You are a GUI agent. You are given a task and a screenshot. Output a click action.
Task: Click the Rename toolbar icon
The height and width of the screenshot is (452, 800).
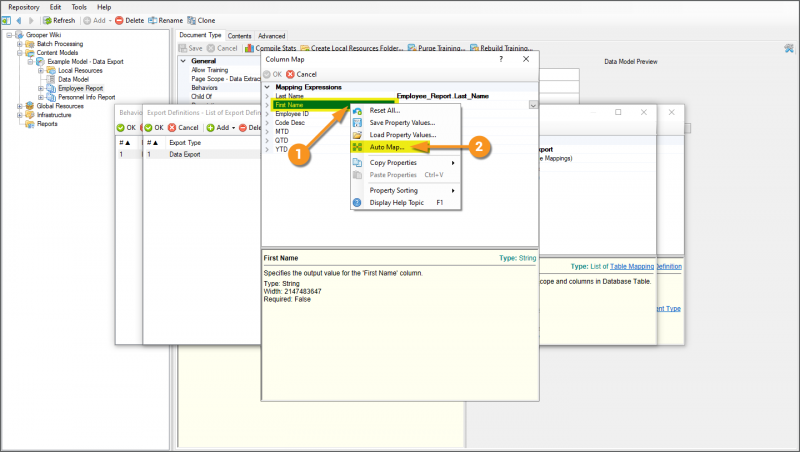tap(153, 20)
